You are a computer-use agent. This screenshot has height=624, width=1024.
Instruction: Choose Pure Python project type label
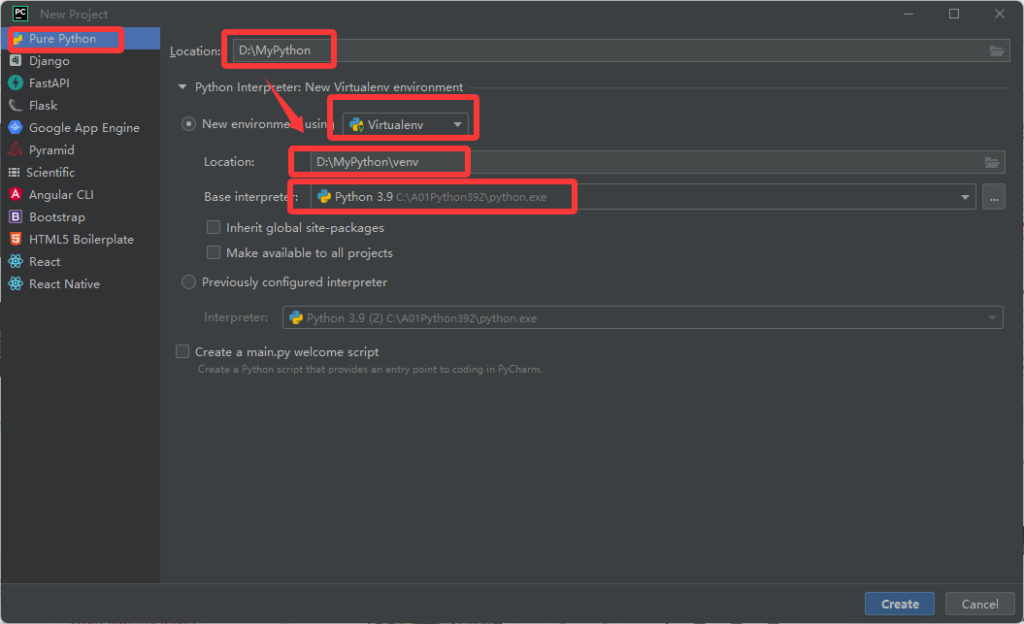(62, 39)
